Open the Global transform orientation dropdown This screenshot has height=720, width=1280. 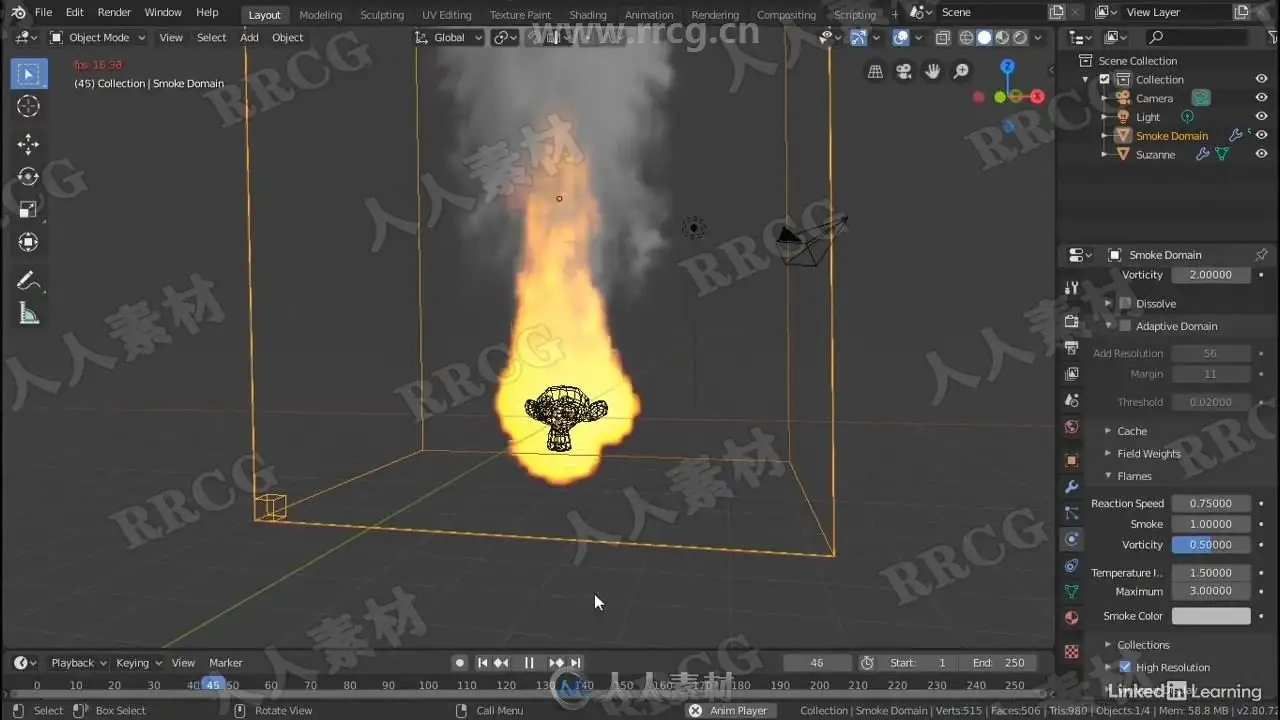tap(449, 38)
